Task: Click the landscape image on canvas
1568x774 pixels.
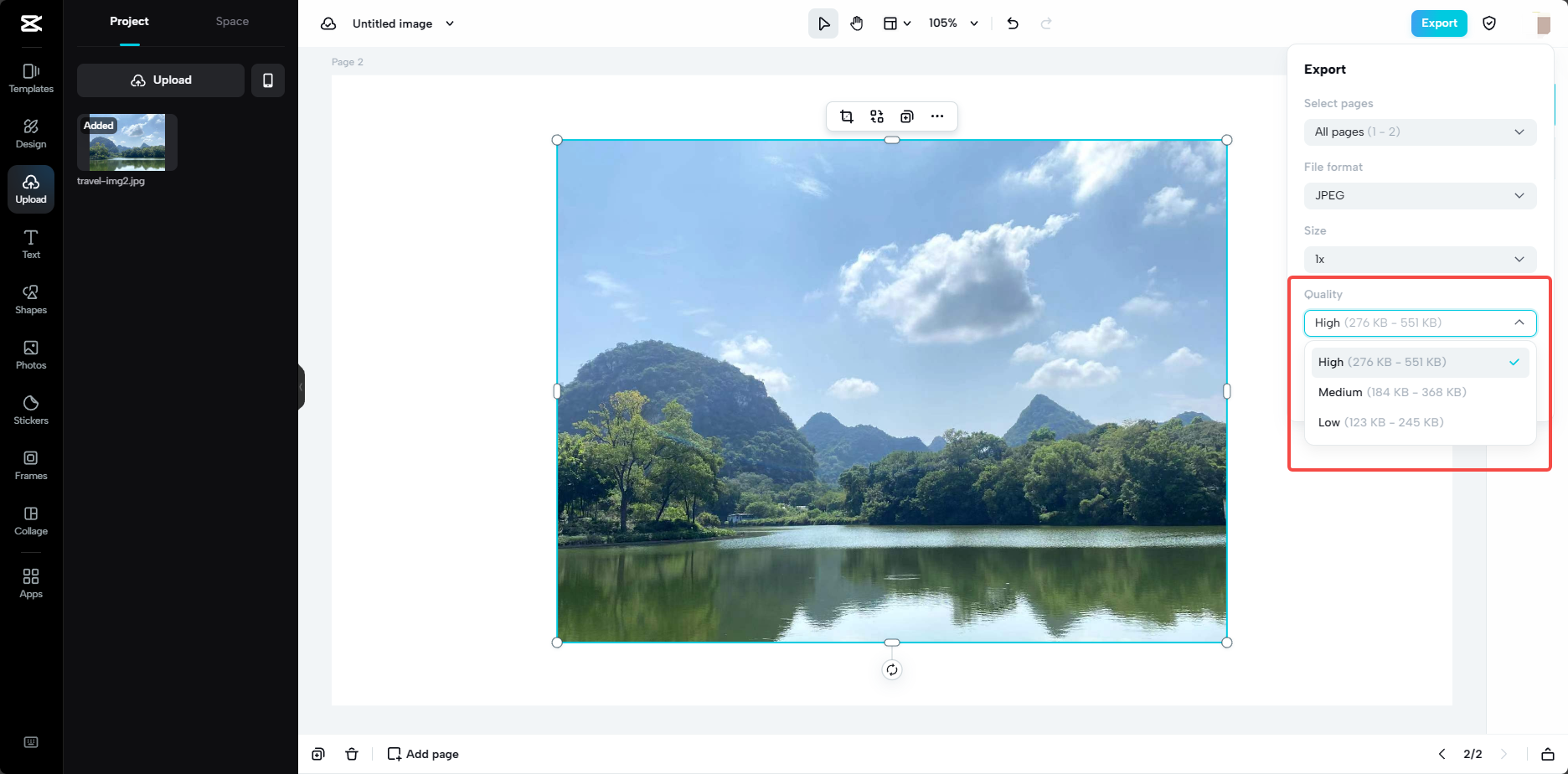Action: [x=892, y=391]
